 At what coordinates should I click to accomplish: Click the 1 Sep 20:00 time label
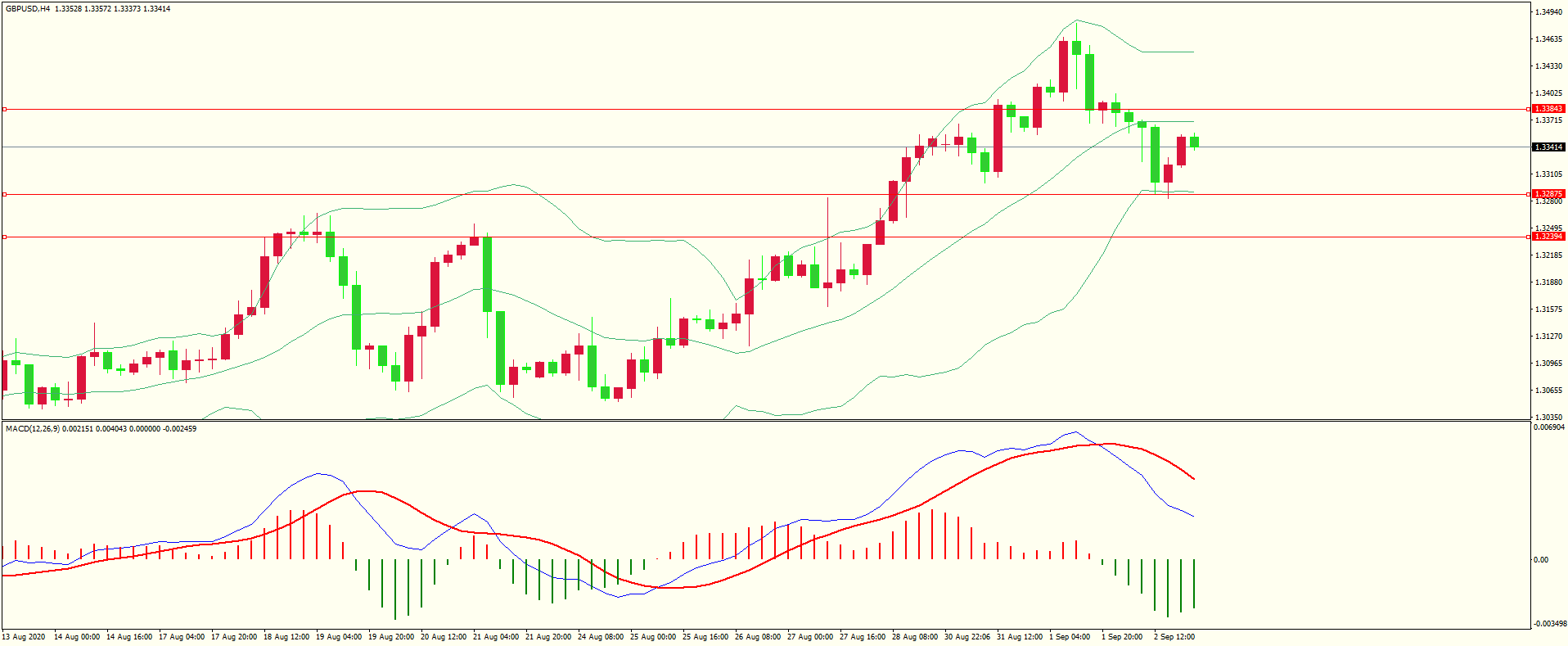click(1122, 637)
